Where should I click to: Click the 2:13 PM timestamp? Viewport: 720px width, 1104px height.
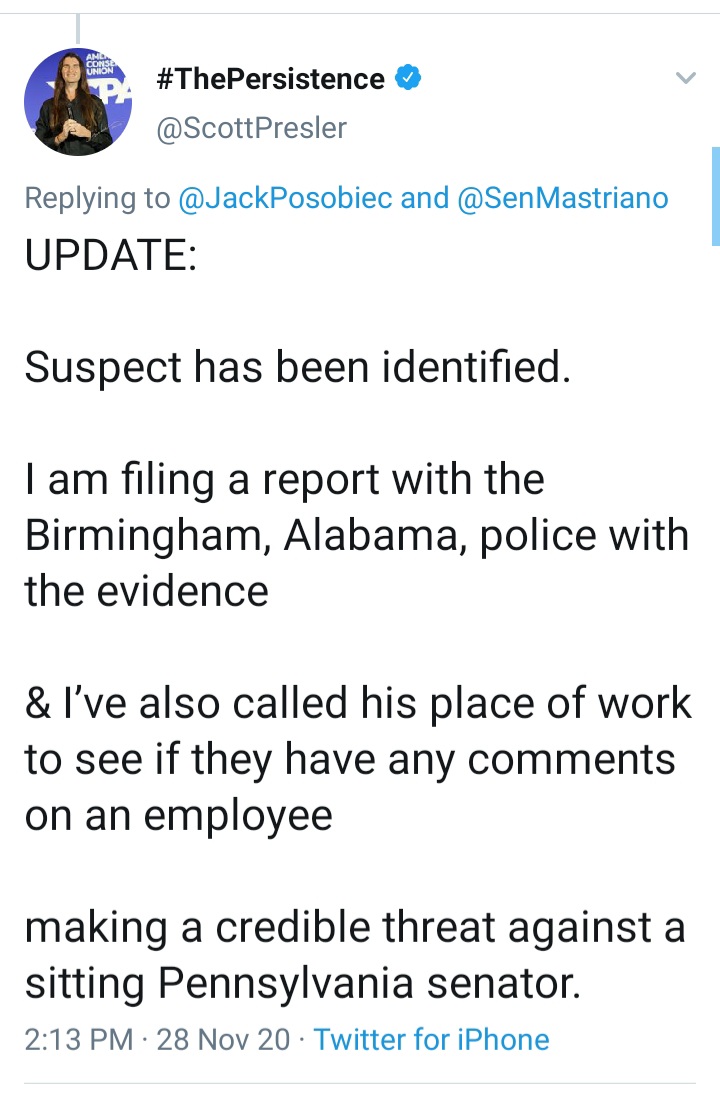79,1039
